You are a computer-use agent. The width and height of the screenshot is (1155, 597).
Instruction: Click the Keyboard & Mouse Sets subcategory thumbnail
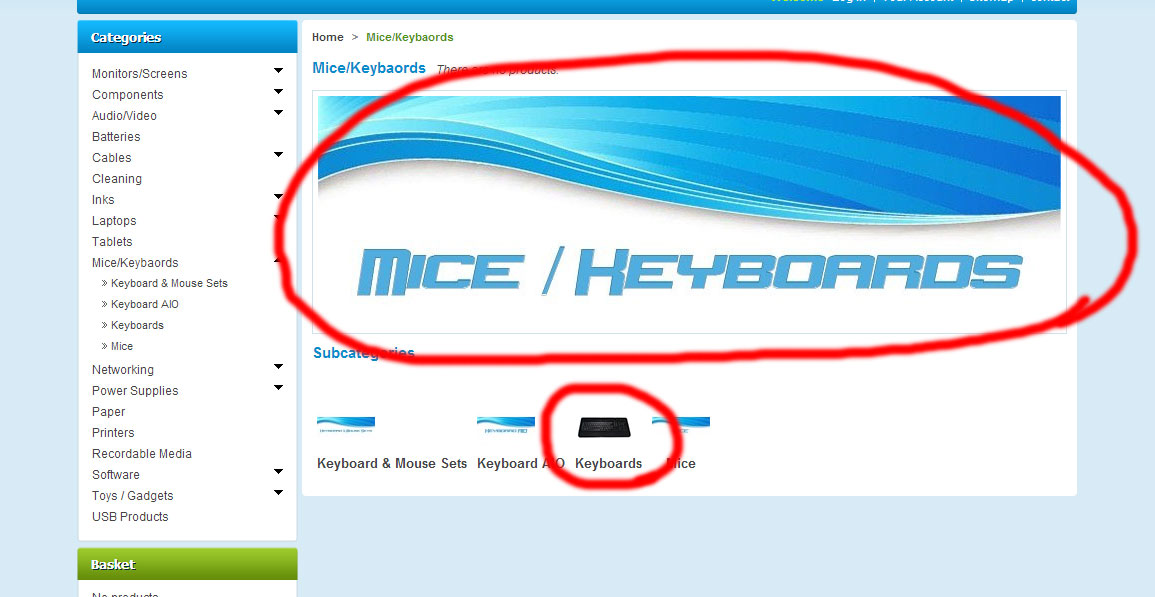tap(345, 426)
